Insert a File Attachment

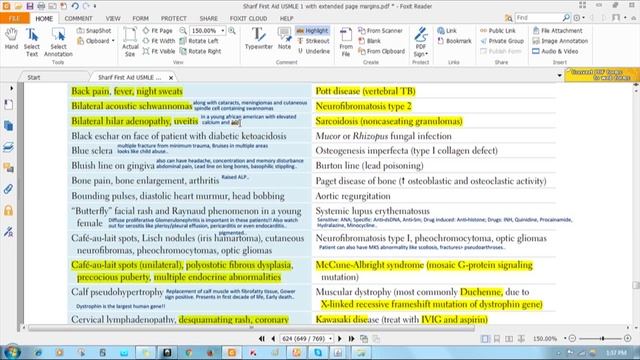pyautogui.click(x=558, y=31)
